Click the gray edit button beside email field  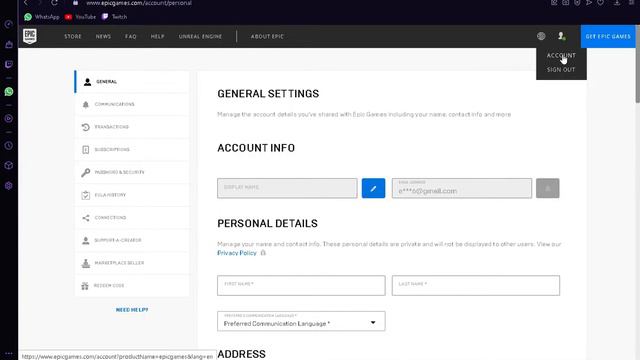pos(547,188)
